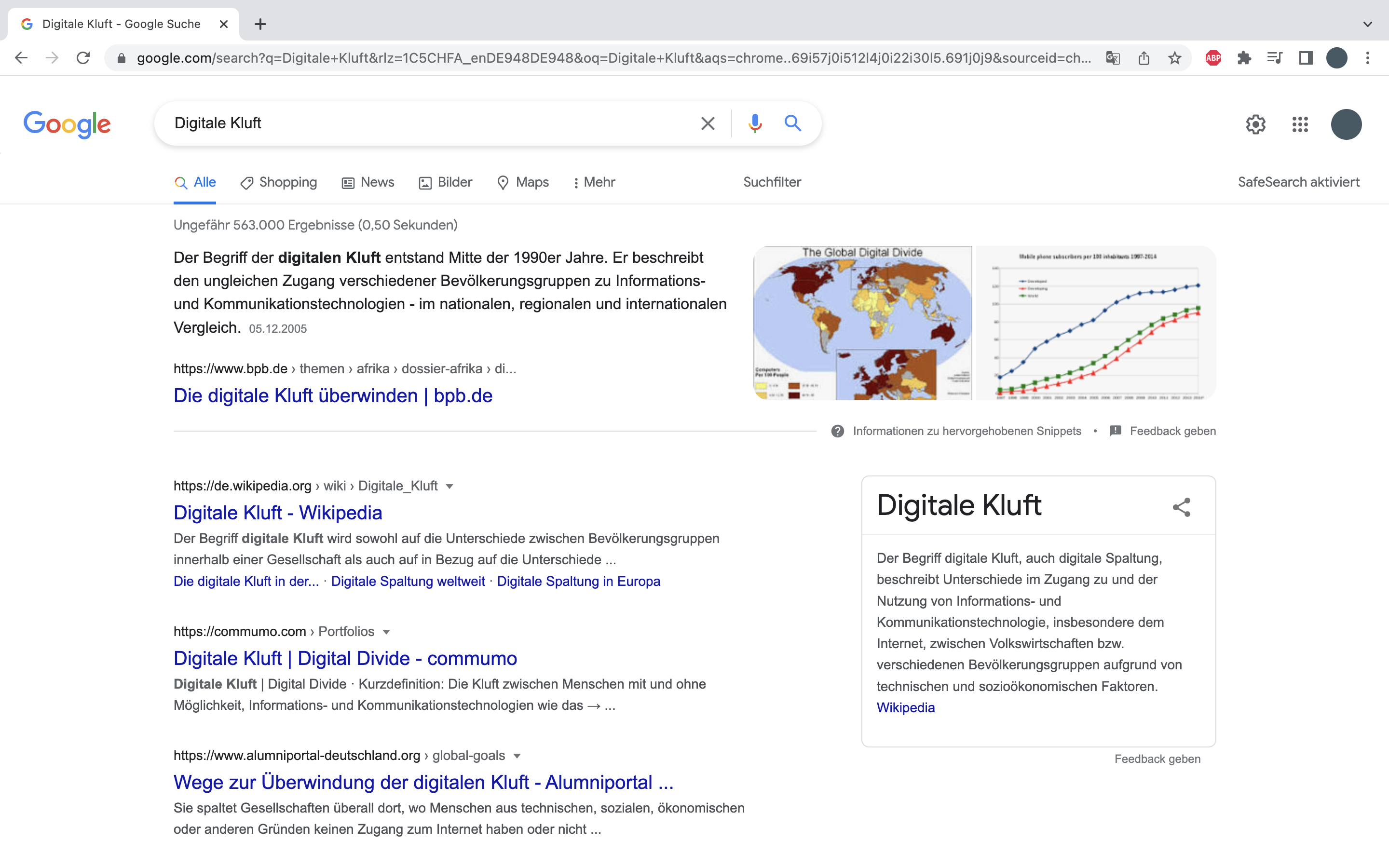The width and height of the screenshot is (1389, 868).
Task: Close the Digitale Kluft Google Suche tab
Action: click(x=224, y=24)
